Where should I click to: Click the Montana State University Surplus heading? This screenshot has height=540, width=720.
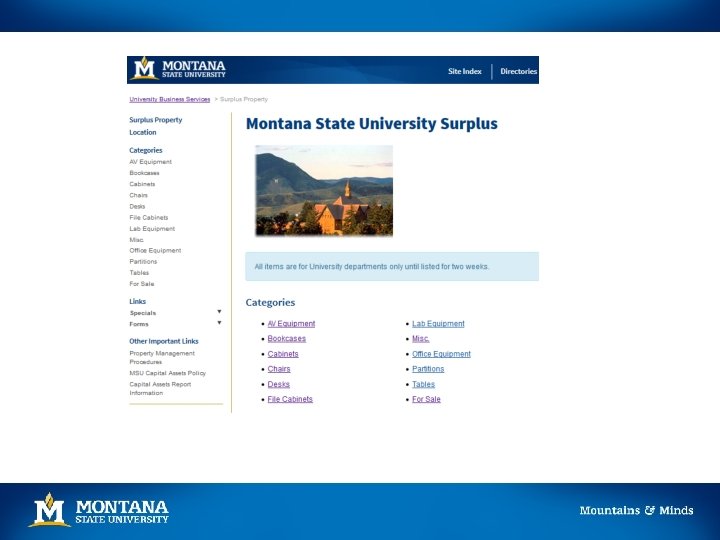371,124
